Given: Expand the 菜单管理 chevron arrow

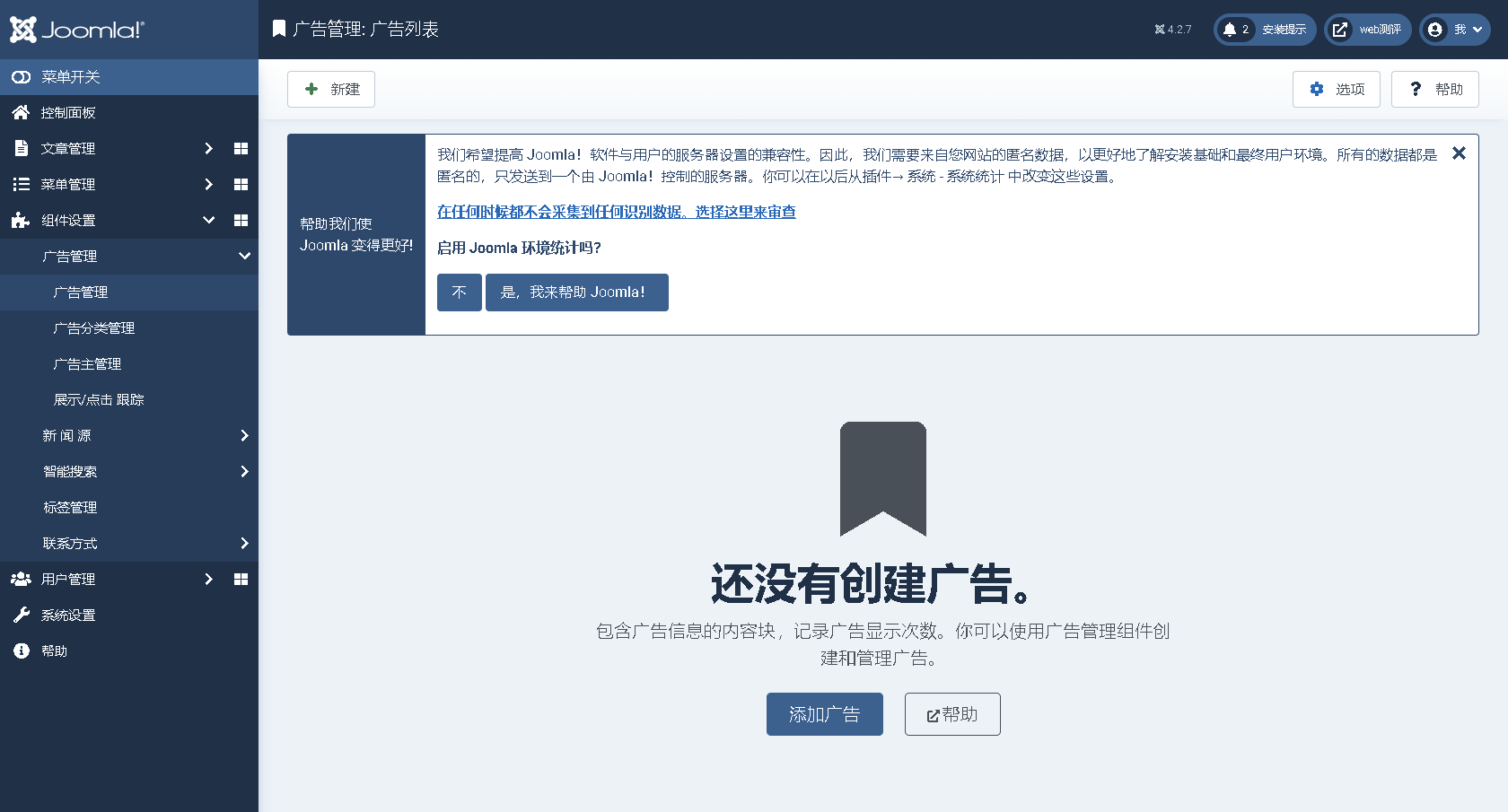Looking at the screenshot, I should 208,185.
